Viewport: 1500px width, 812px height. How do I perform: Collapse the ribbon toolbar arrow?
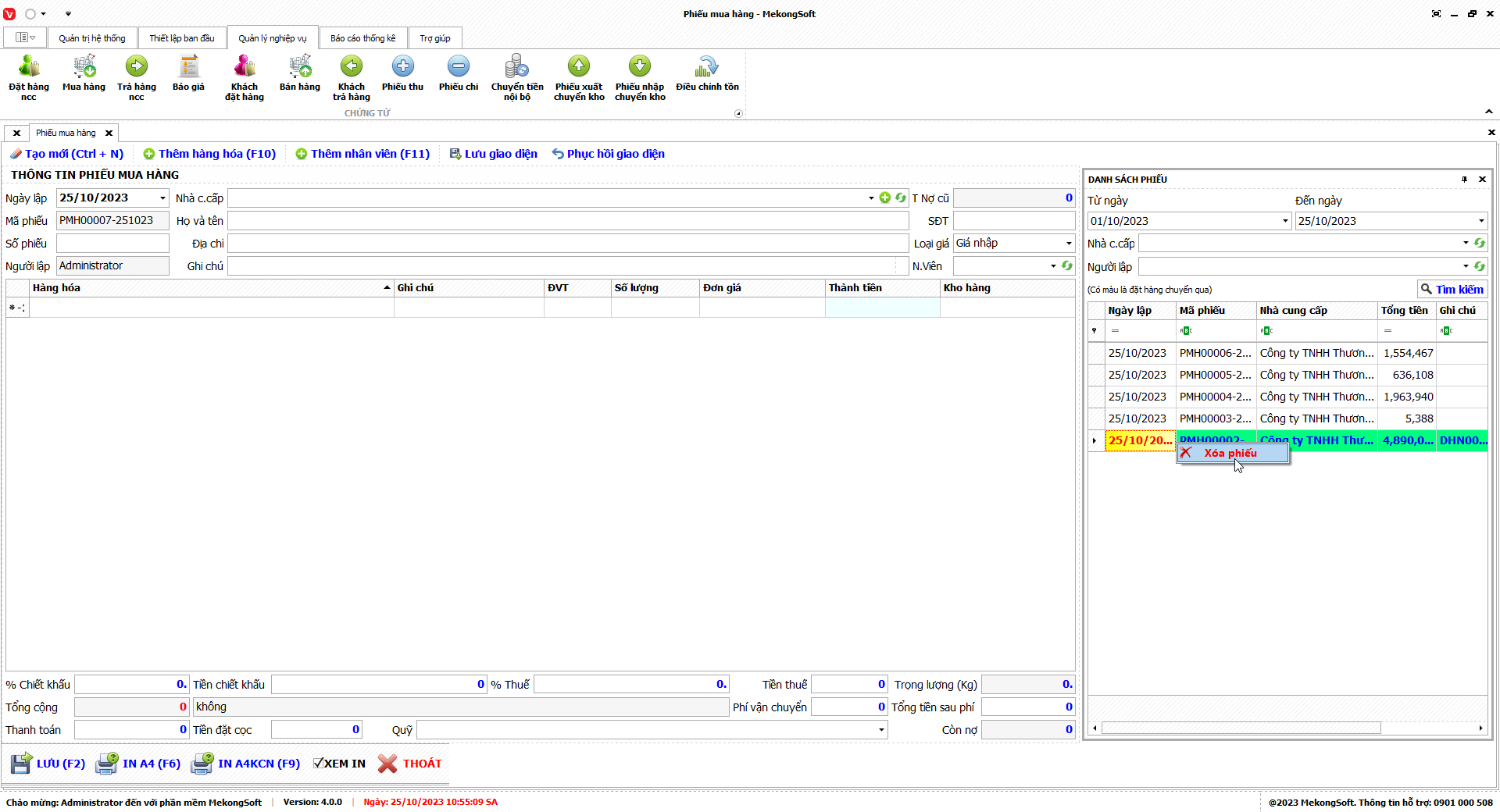(1489, 112)
